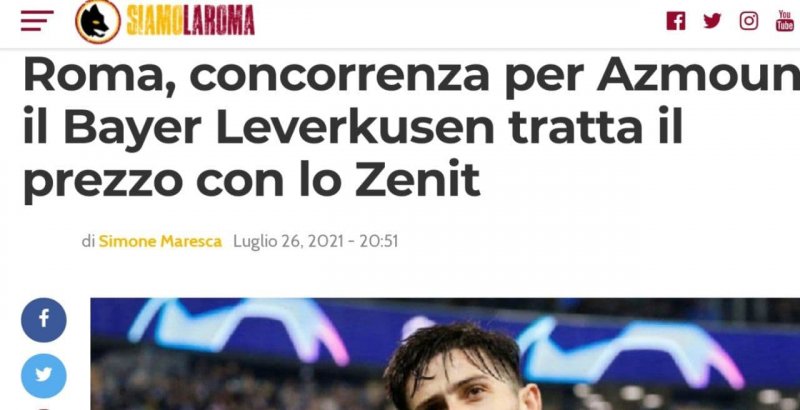Viewport: 800px width, 410px height.
Task: Click the wolf crest logo
Action: coord(98,21)
